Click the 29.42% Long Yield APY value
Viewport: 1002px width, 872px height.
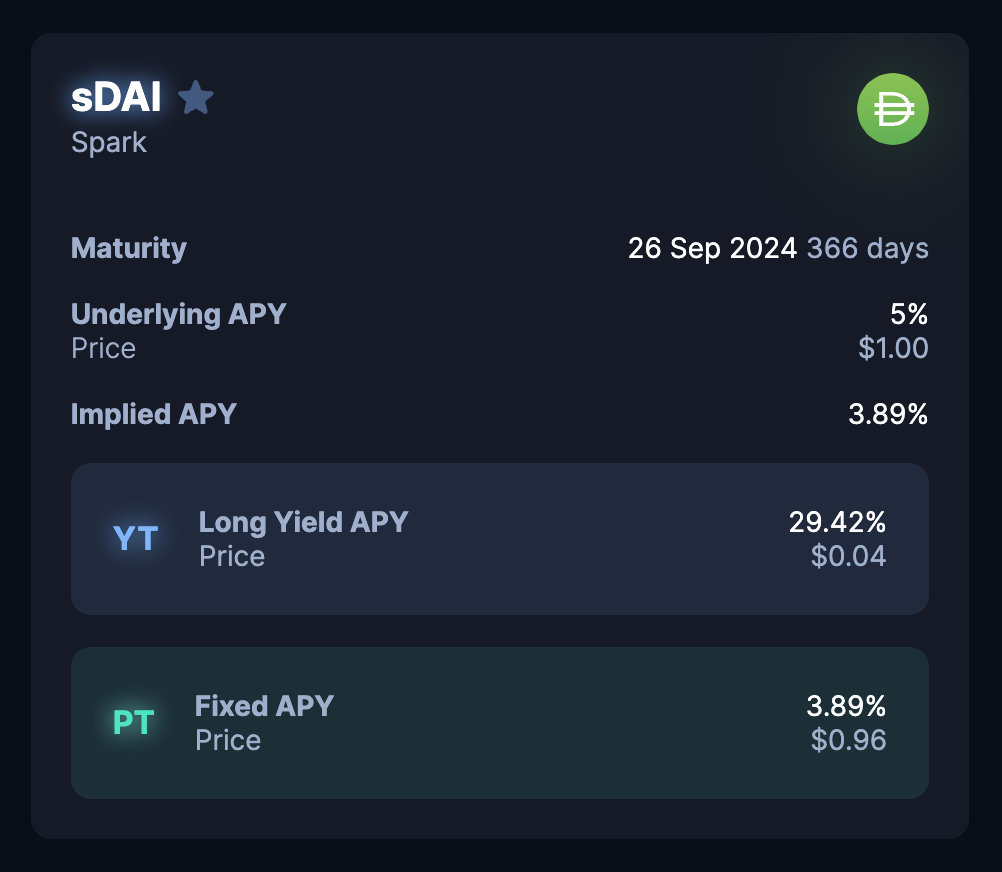click(x=837, y=522)
